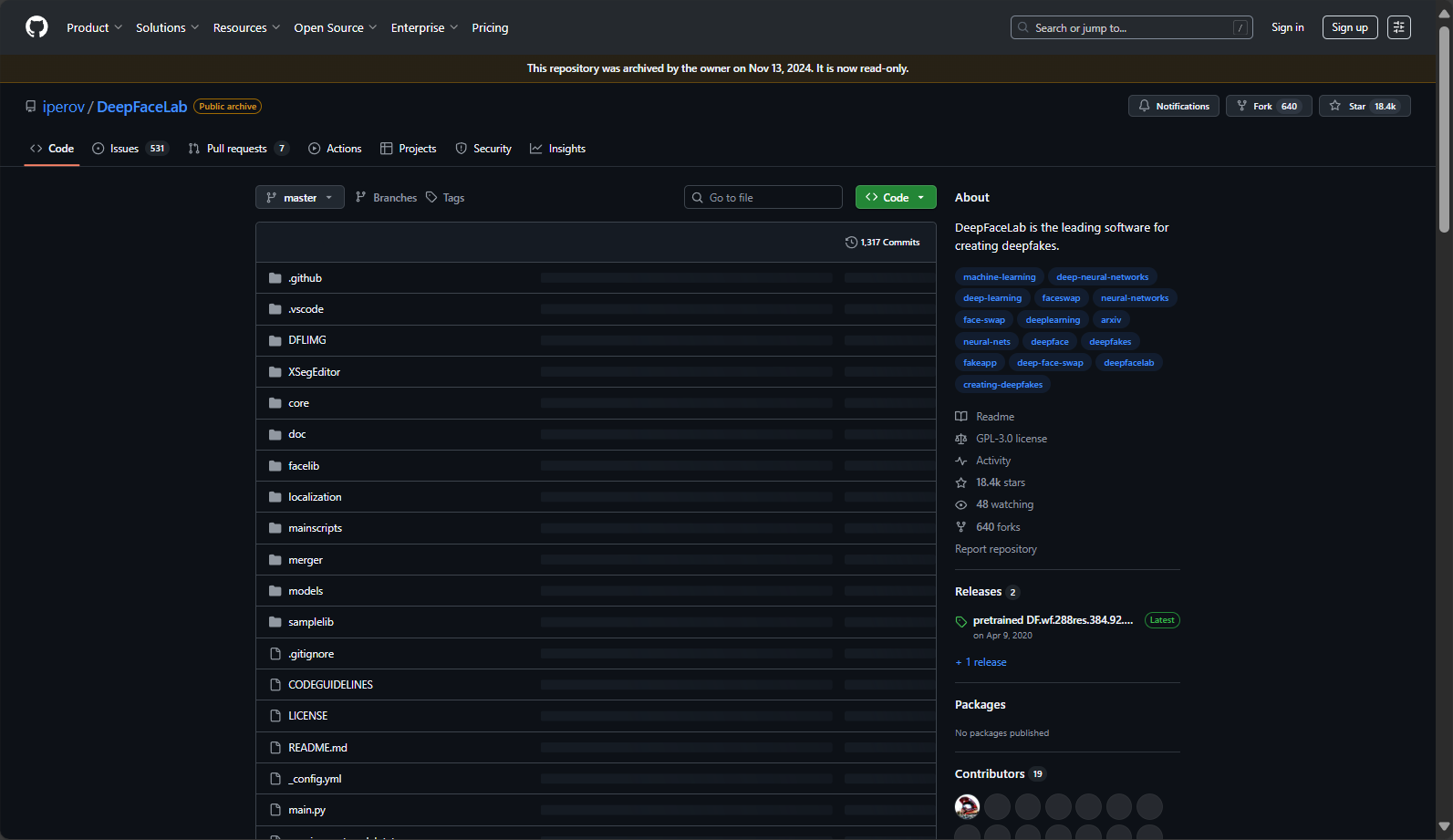Screen dimensions: 1453x840
Task: Click the doc folder icon
Action: coord(275,434)
